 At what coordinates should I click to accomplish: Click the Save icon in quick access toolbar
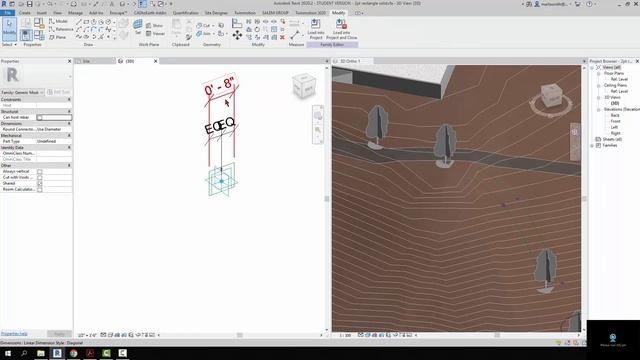click(x=29, y=4)
